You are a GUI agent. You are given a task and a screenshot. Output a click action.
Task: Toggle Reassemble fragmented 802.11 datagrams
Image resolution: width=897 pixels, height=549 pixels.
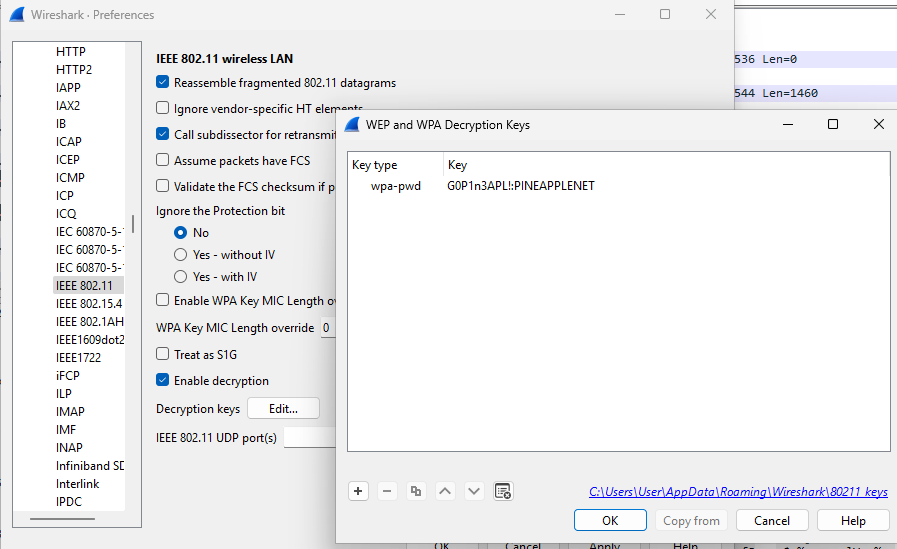162,82
